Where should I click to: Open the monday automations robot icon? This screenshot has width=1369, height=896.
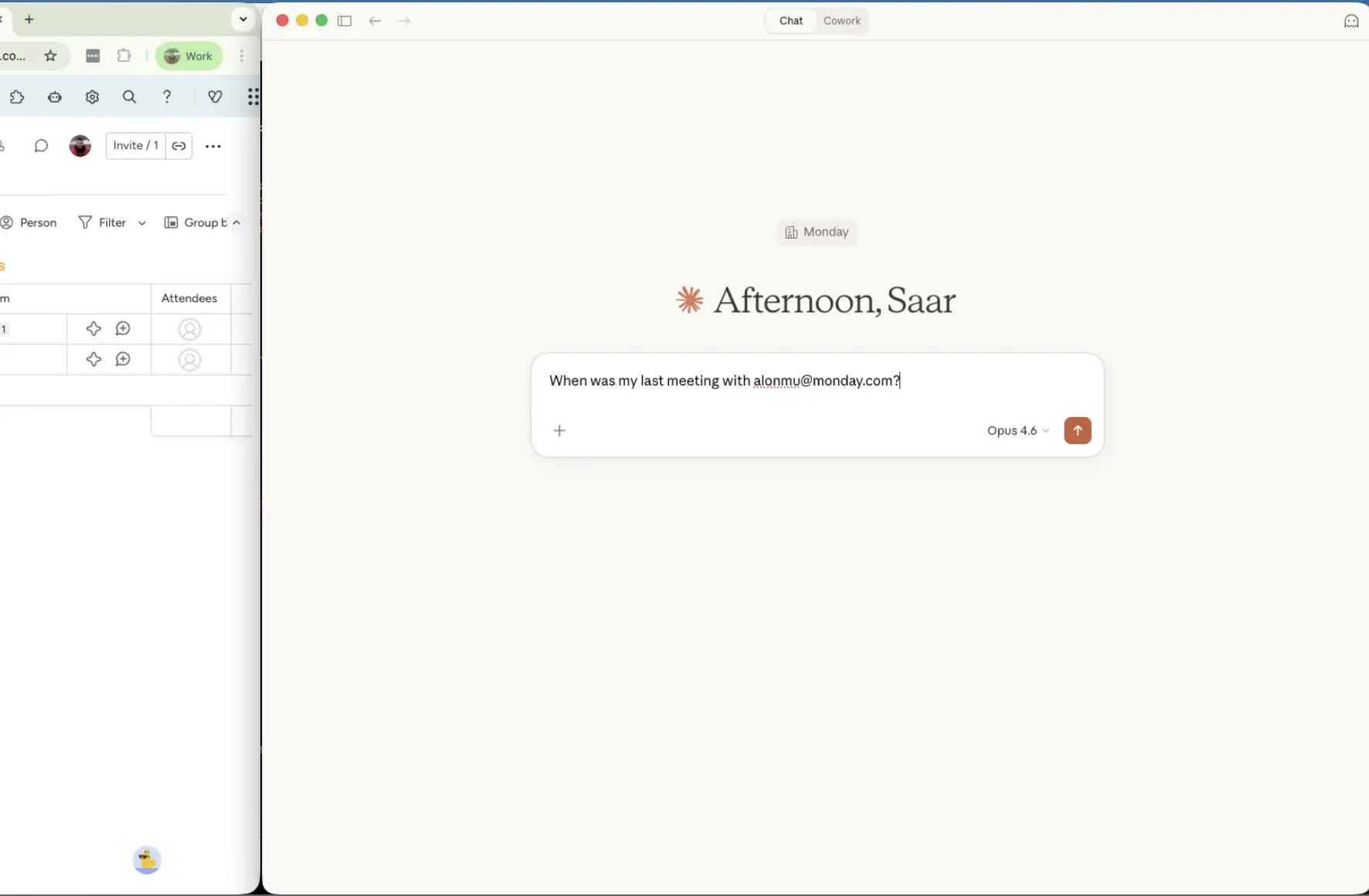coord(55,97)
